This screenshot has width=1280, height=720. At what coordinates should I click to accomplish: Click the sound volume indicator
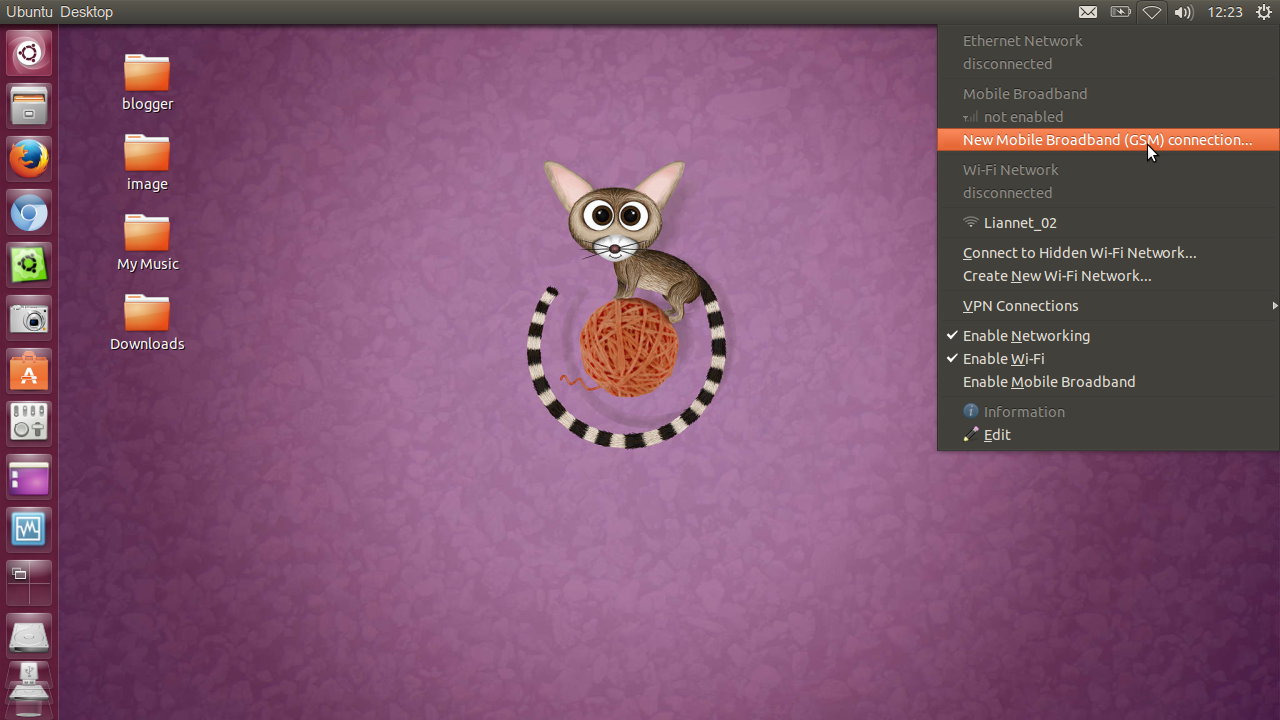1183,12
